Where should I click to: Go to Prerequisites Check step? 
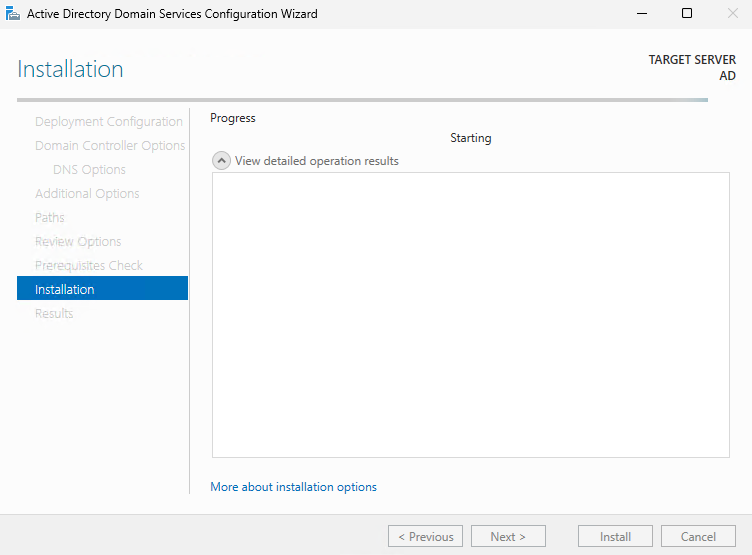(89, 266)
